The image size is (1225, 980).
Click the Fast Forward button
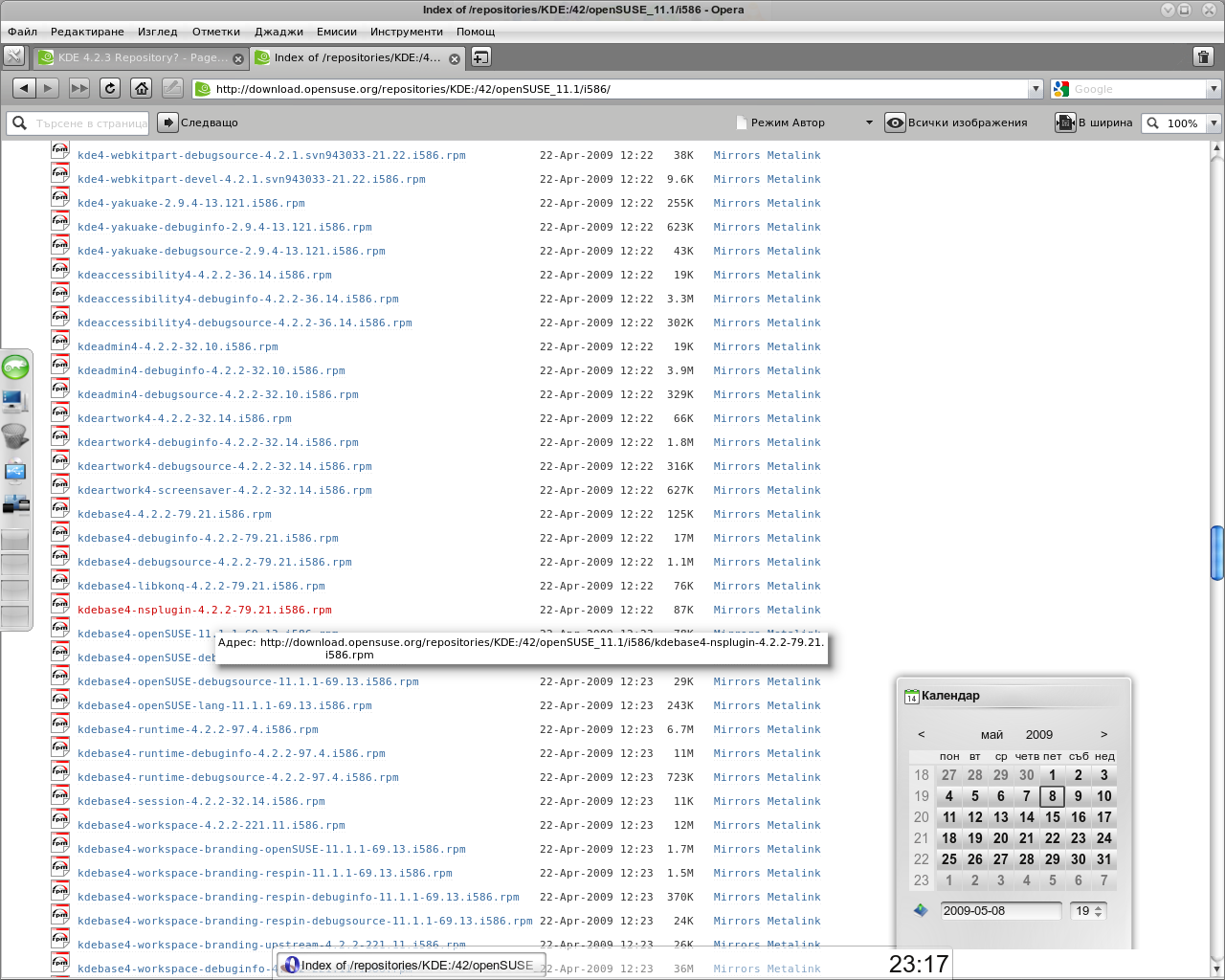coord(78,88)
